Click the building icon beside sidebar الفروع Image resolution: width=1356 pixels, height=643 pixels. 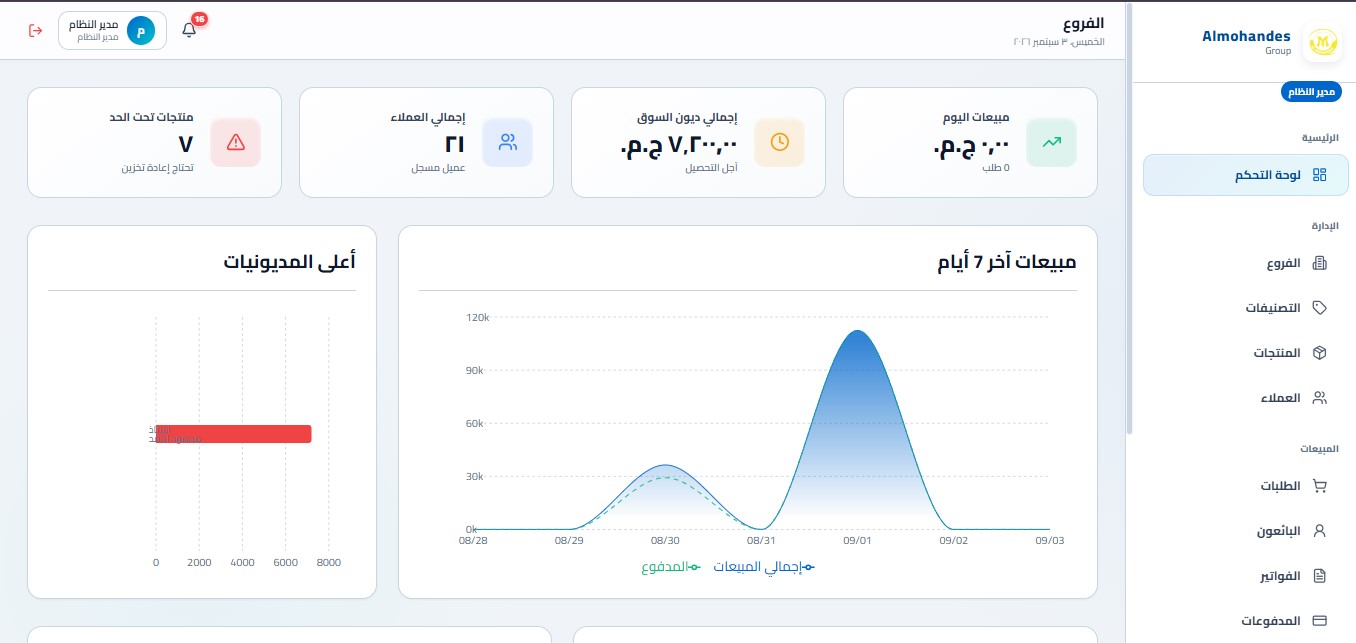pyautogui.click(x=1319, y=264)
